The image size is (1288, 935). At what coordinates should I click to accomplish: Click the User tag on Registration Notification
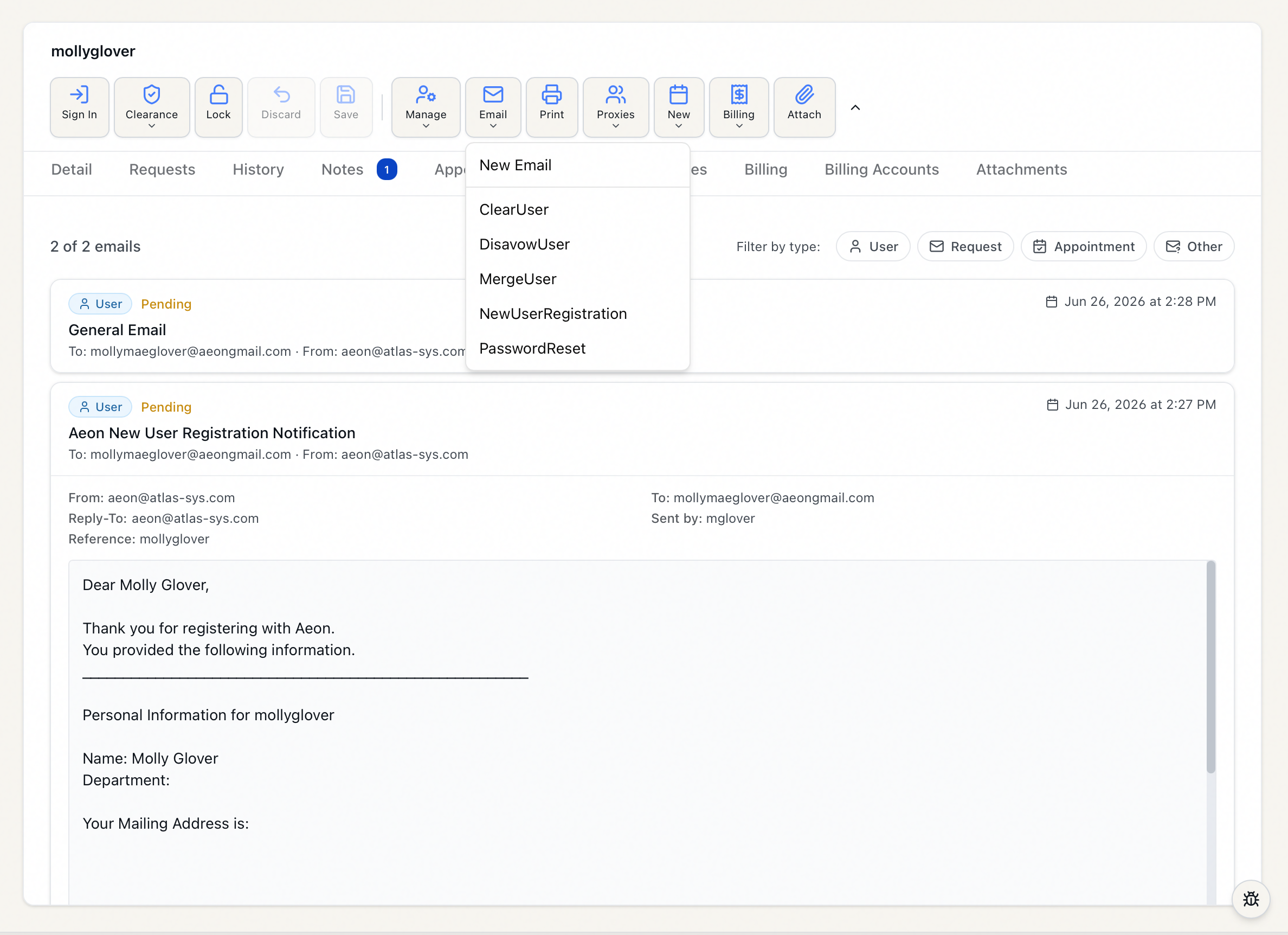100,407
